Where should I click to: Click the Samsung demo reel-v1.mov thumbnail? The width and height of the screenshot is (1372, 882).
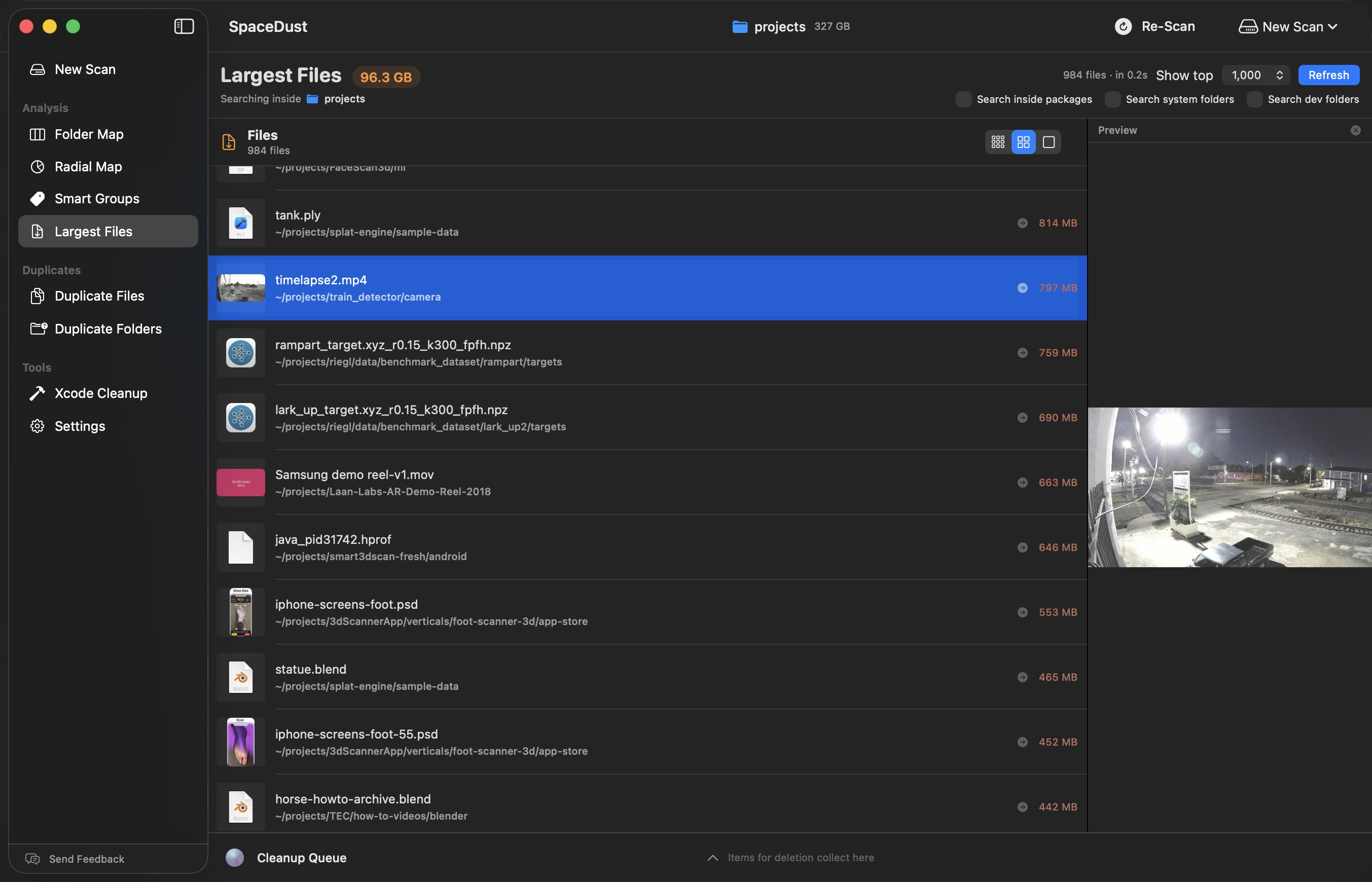241,482
